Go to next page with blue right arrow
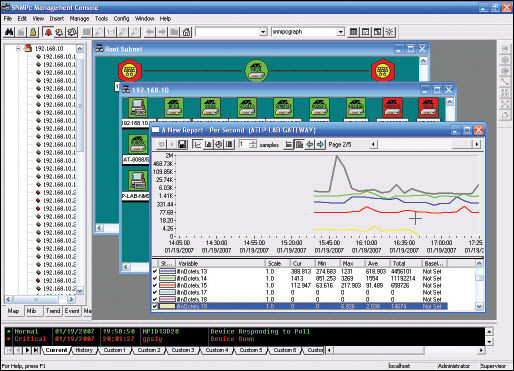 pyautogui.click(x=320, y=144)
